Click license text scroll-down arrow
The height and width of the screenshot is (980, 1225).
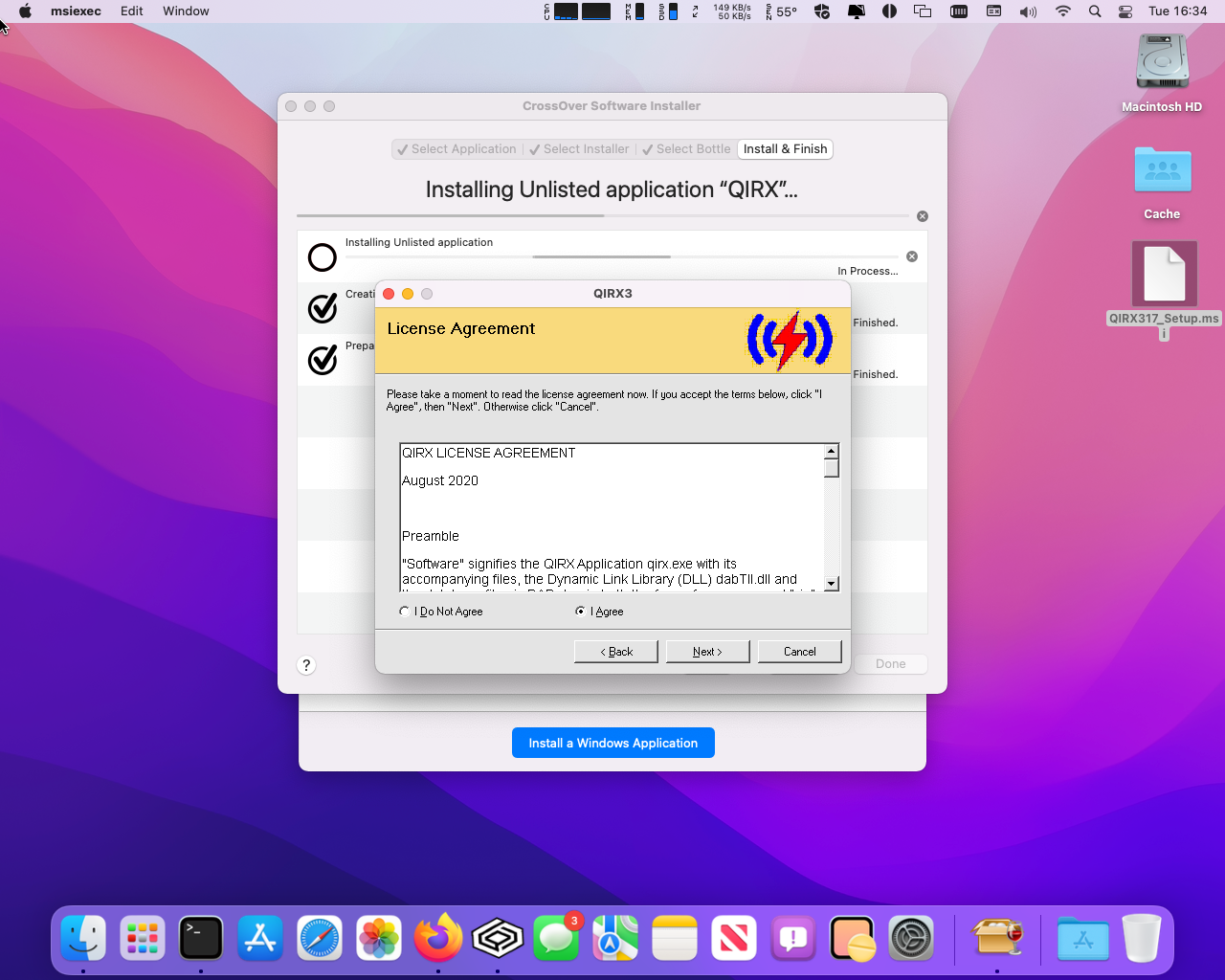831,583
